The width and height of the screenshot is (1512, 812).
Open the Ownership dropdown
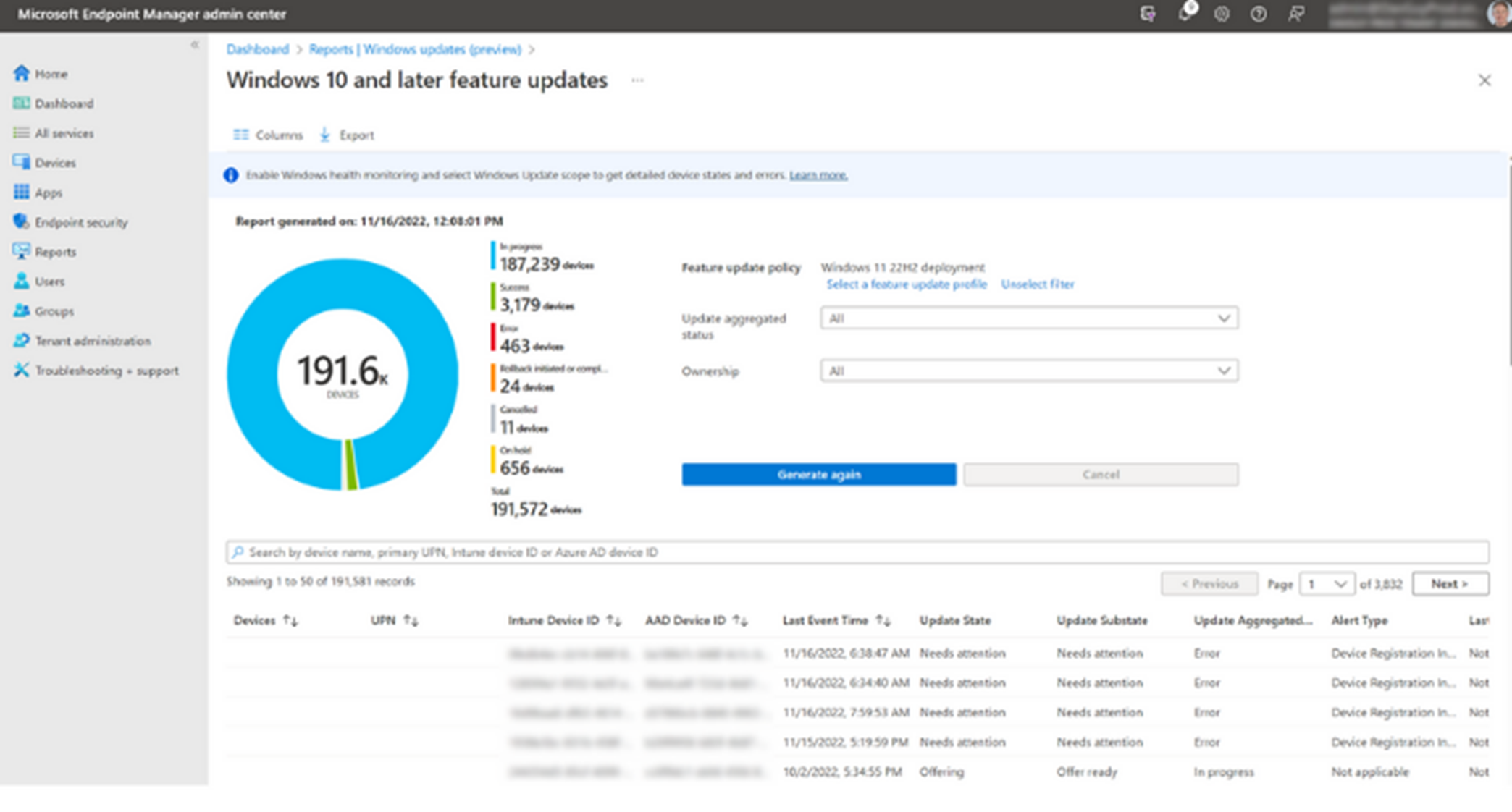1029,371
